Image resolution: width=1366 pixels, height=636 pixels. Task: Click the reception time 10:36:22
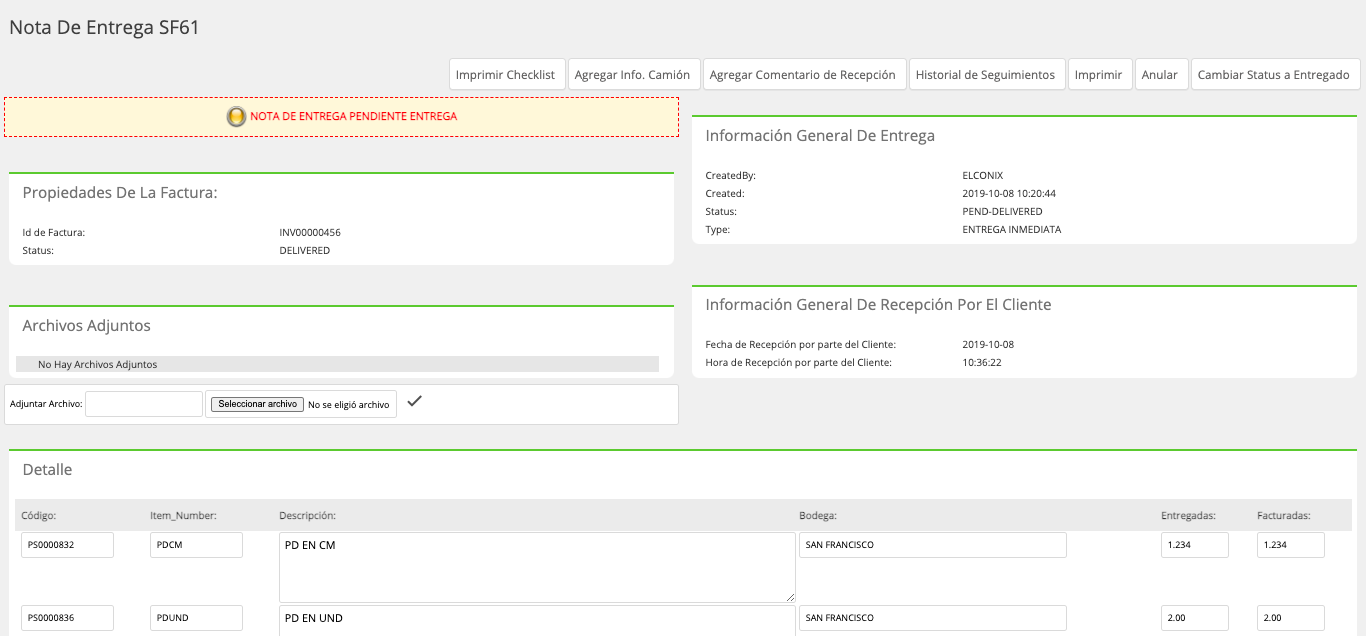pos(982,363)
